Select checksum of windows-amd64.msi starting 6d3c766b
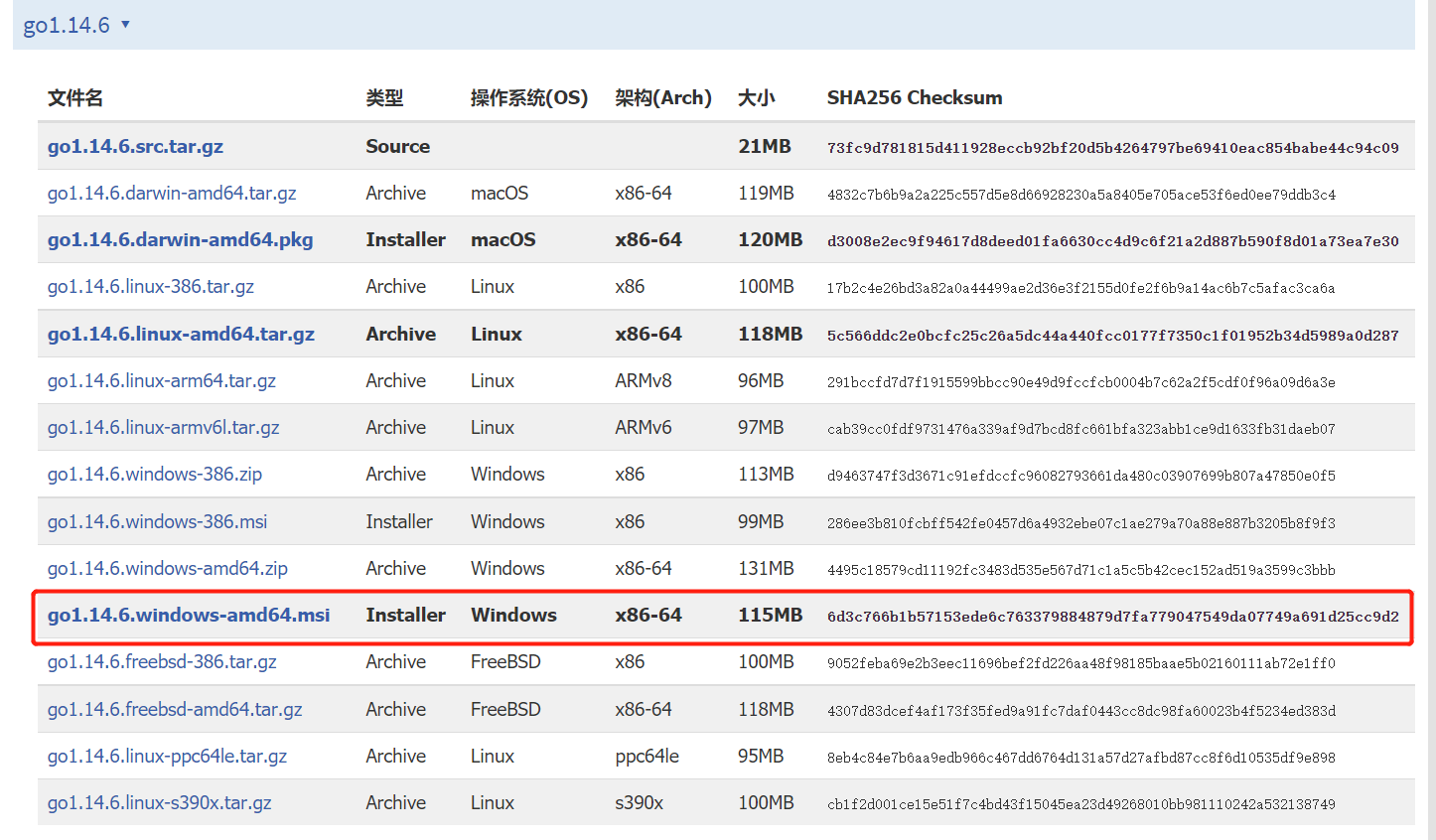1436x840 pixels. (1113, 617)
